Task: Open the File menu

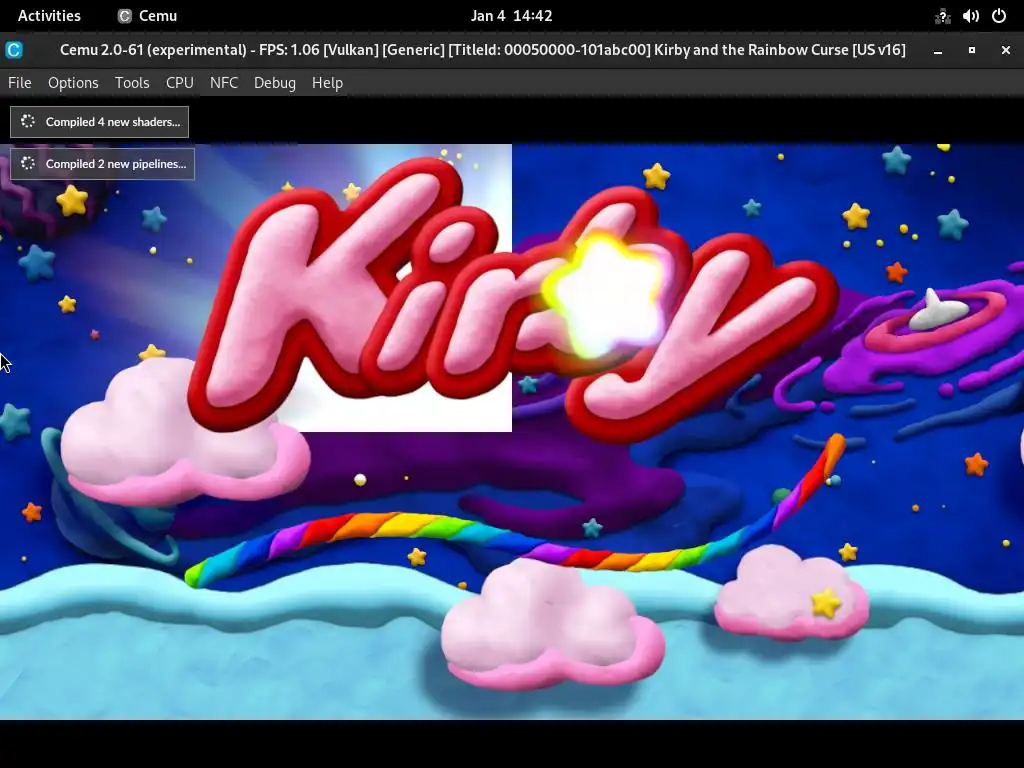Action: 20,83
